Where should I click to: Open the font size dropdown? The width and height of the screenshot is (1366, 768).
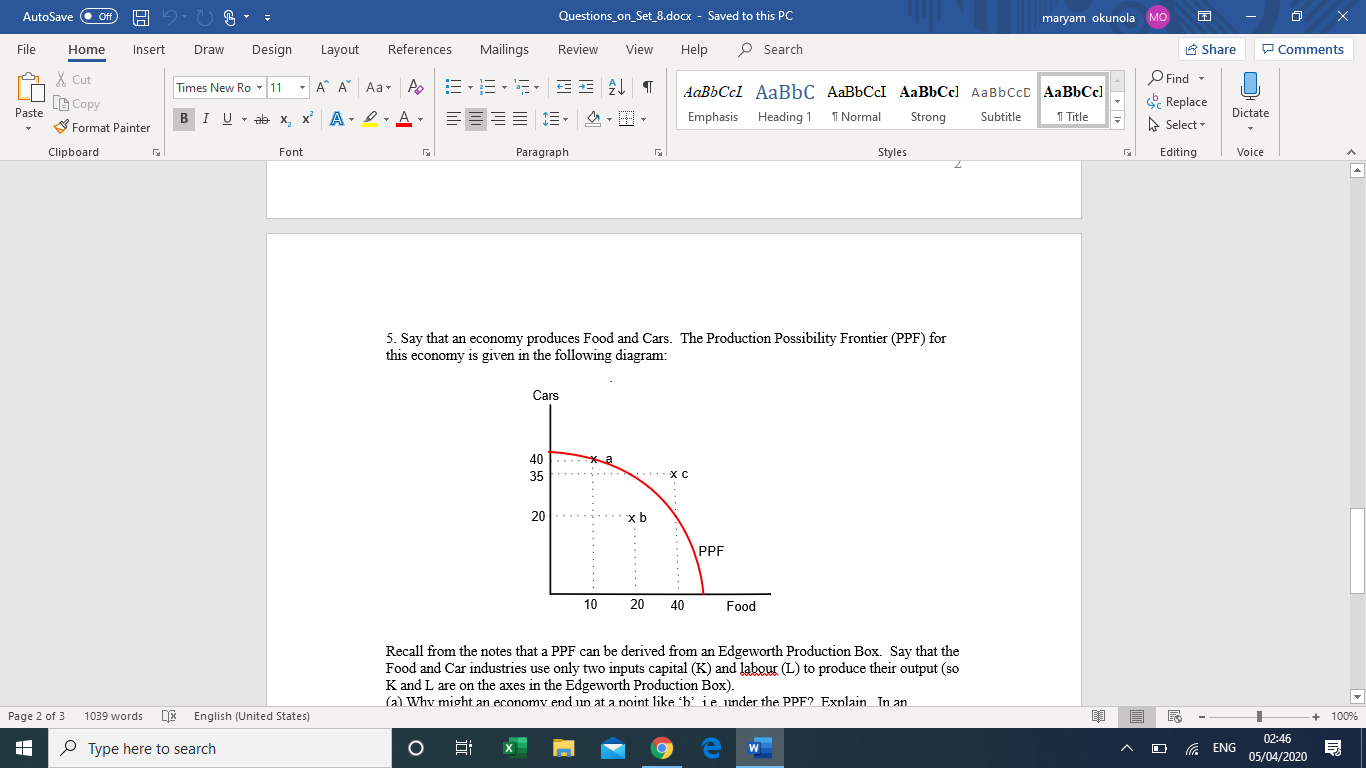(x=302, y=88)
